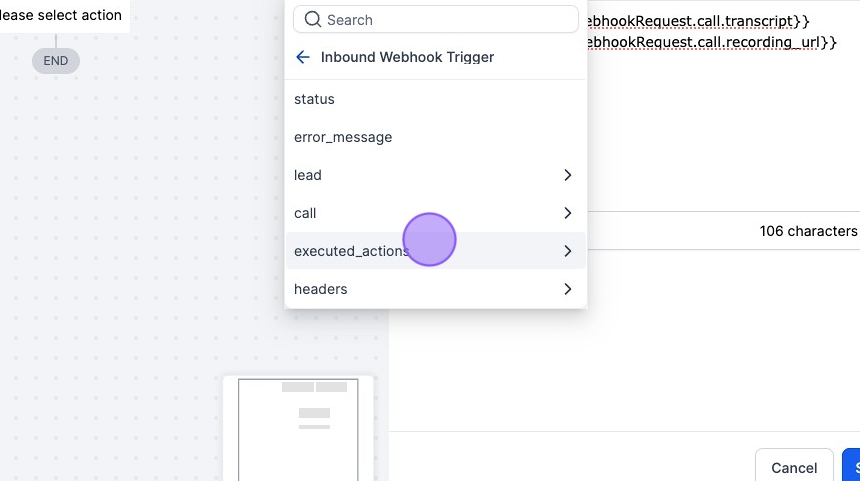Image resolution: width=860 pixels, height=481 pixels.
Task: Choose the error_message variable
Action: point(343,137)
